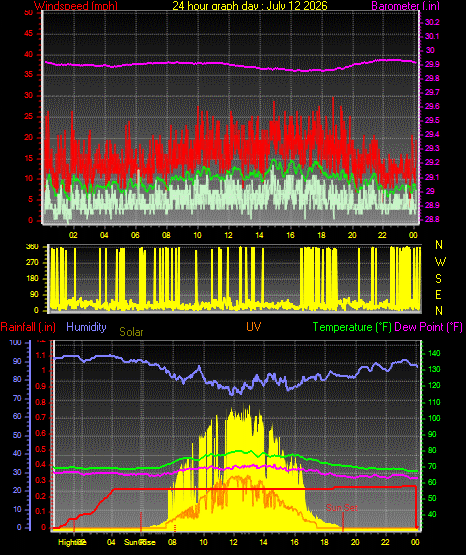Click the 29.3 value on the barometer axis

432,148
